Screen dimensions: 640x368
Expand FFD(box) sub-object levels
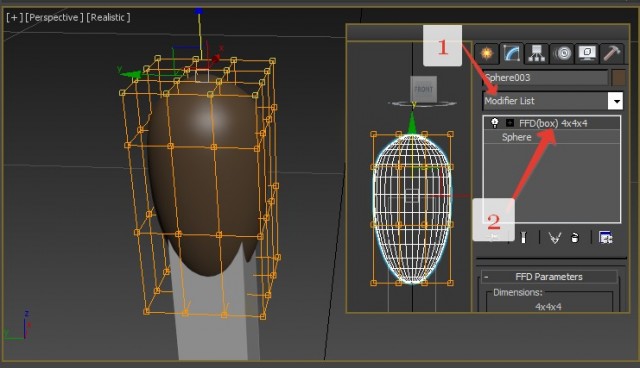[x=509, y=123]
